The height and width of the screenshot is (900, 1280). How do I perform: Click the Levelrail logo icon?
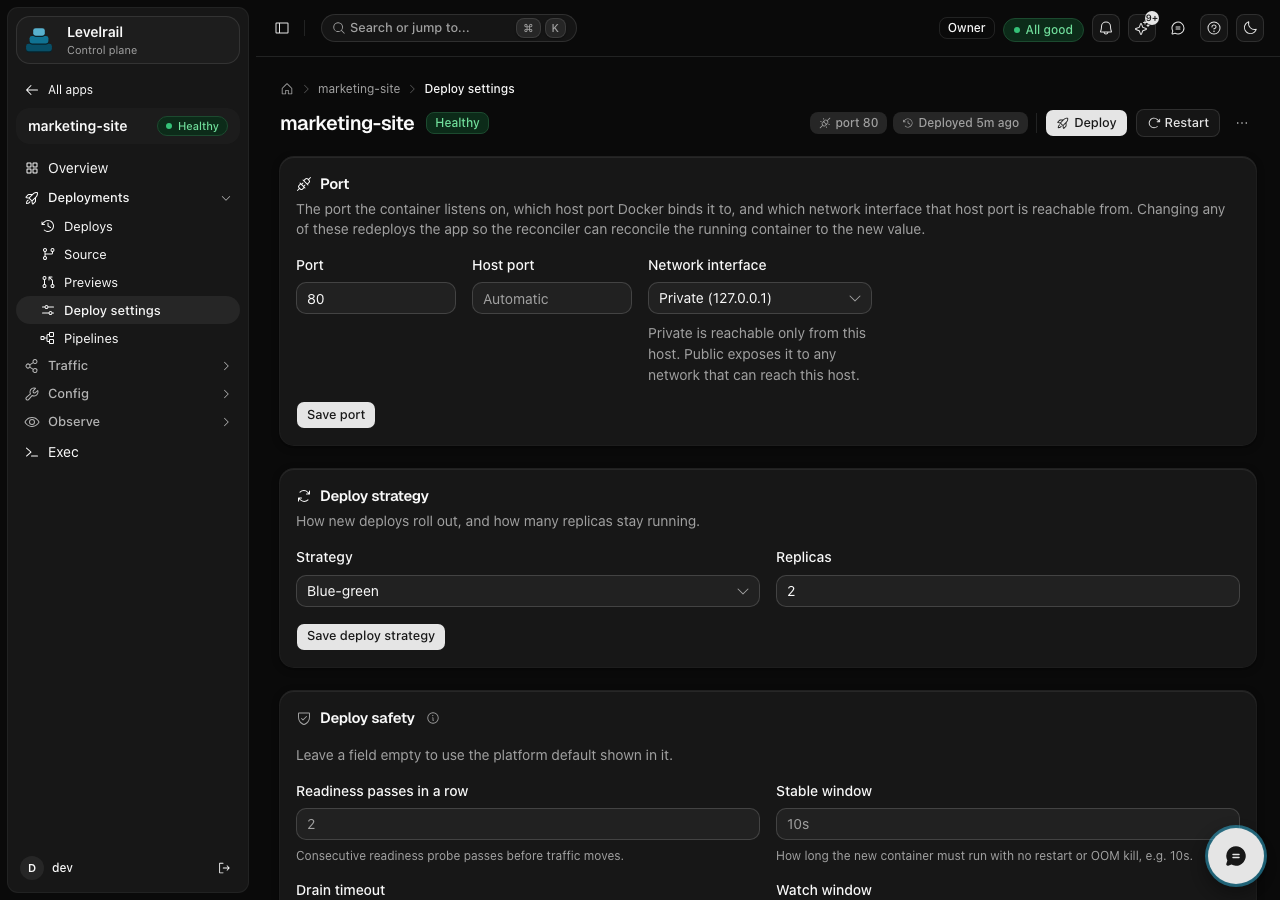click(39, 40)
